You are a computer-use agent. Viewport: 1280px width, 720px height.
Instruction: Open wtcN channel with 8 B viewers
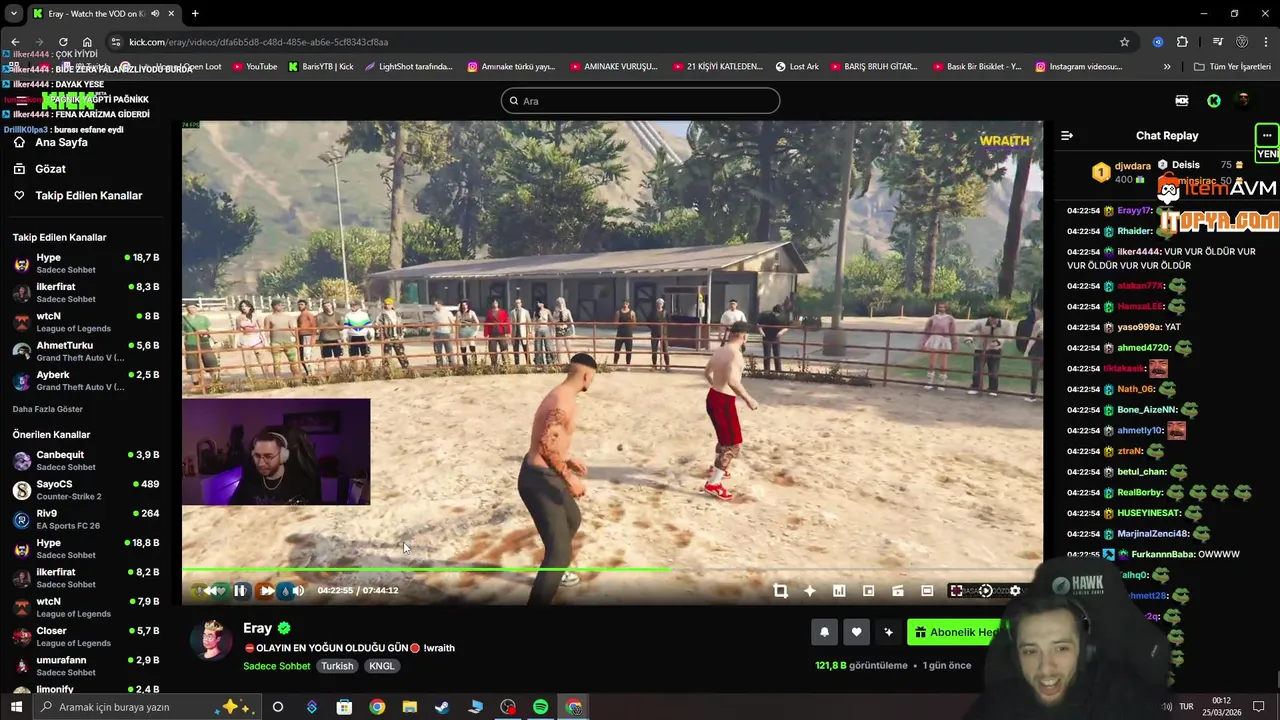tap(86, 322)
